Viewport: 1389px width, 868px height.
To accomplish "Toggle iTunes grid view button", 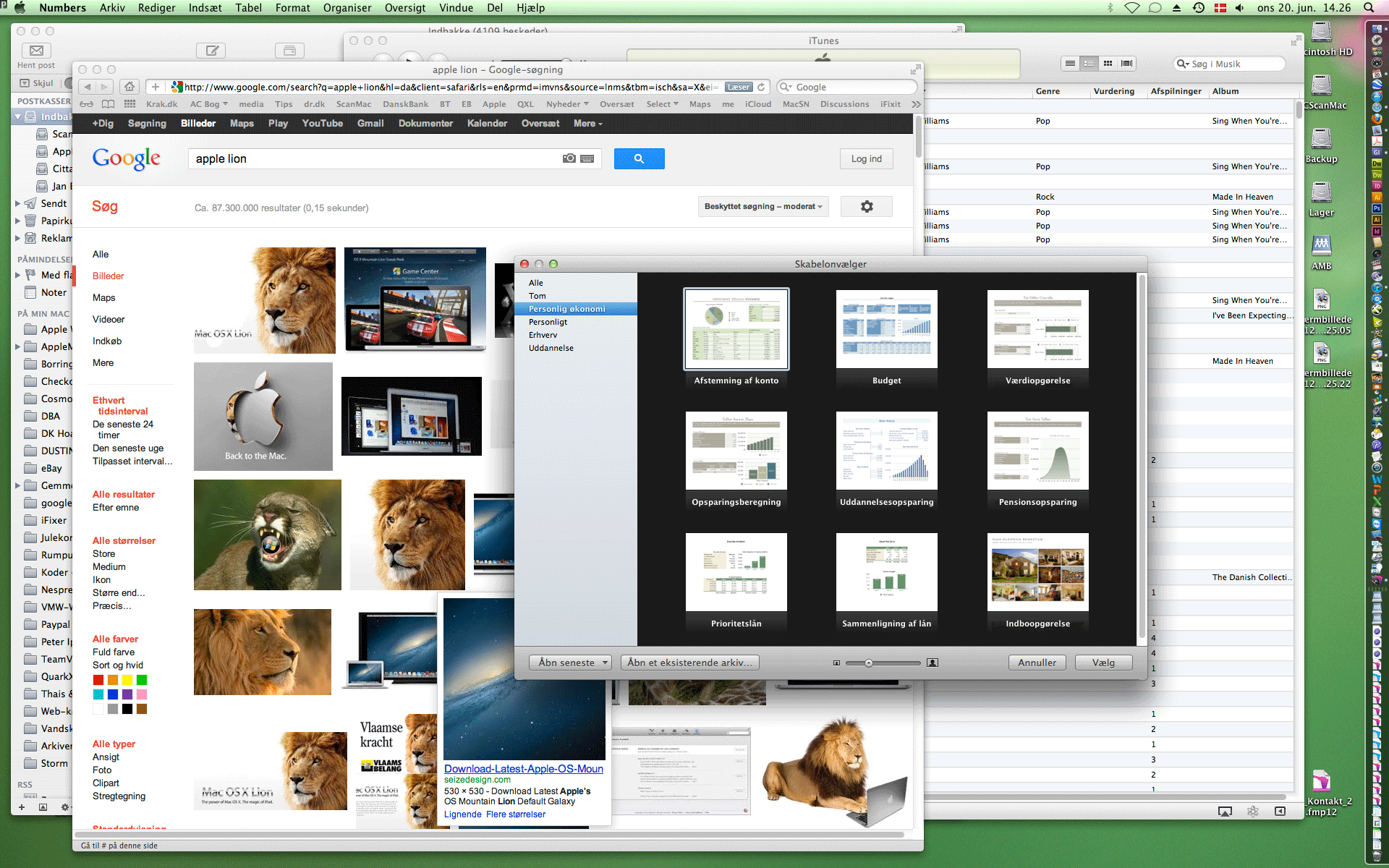I will 1108,64.
